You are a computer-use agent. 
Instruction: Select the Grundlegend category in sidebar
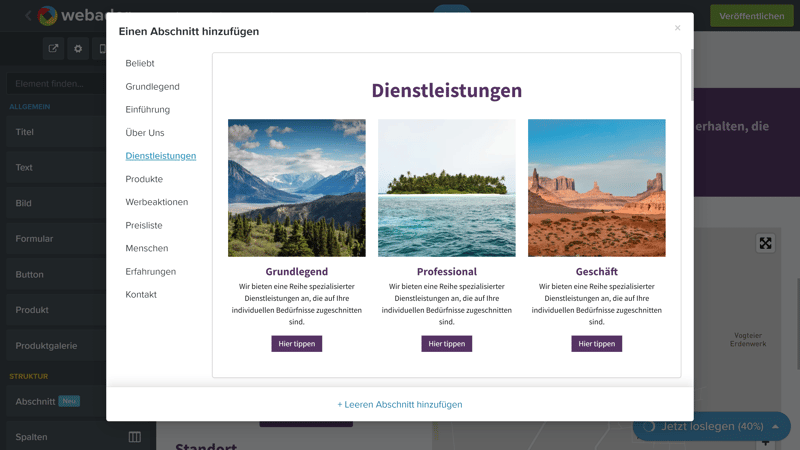tap(153, 87)
